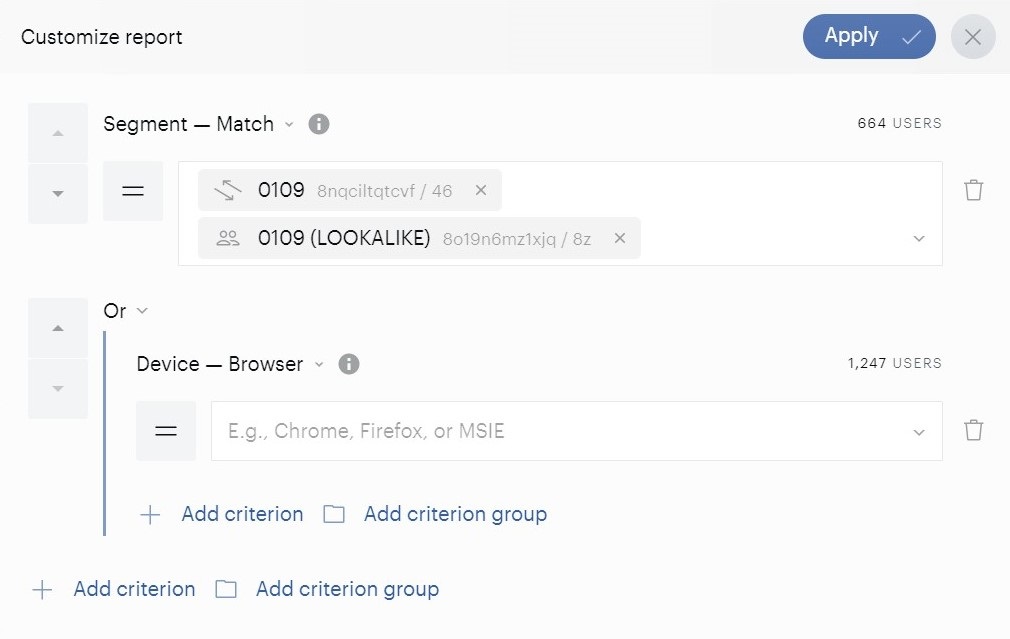Add criterion group at the bottom level
Screen dimensions: 1010x639
pyautogui.click(x=327, y=589)
